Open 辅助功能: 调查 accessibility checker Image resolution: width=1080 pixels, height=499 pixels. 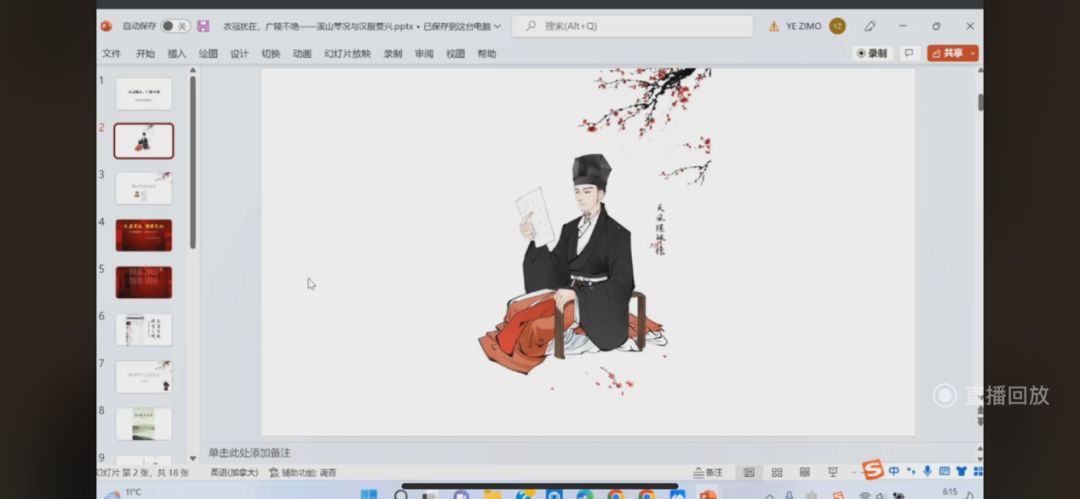point(303,473)
